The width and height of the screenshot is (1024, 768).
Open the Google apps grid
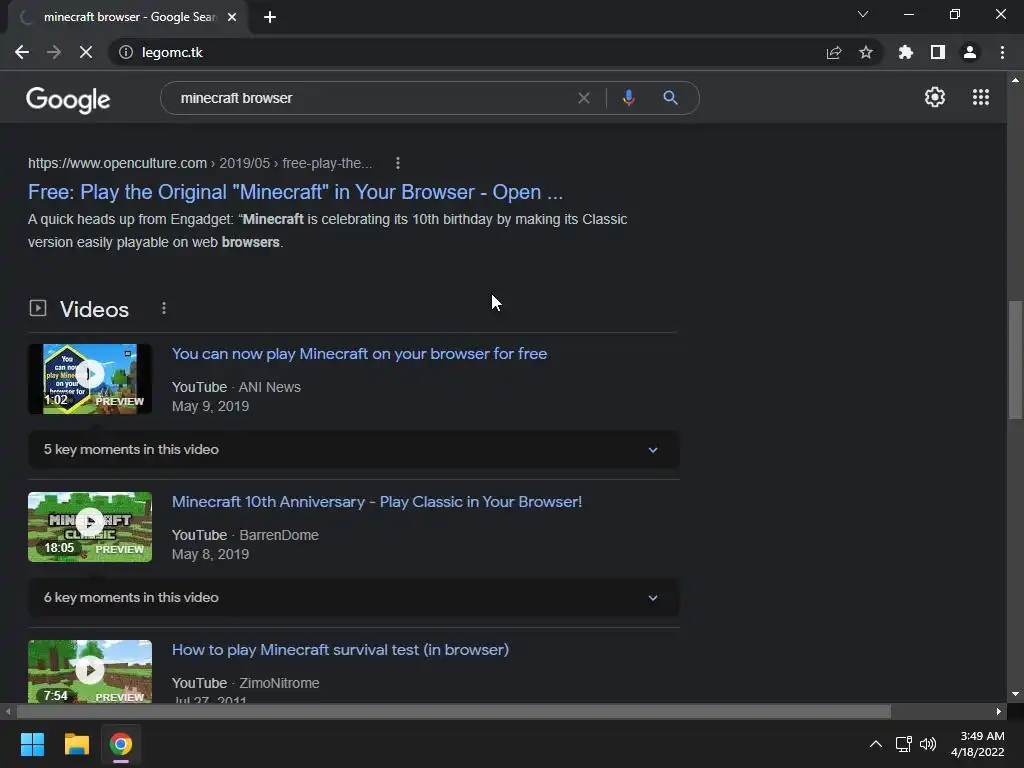(x=981, y=97)
